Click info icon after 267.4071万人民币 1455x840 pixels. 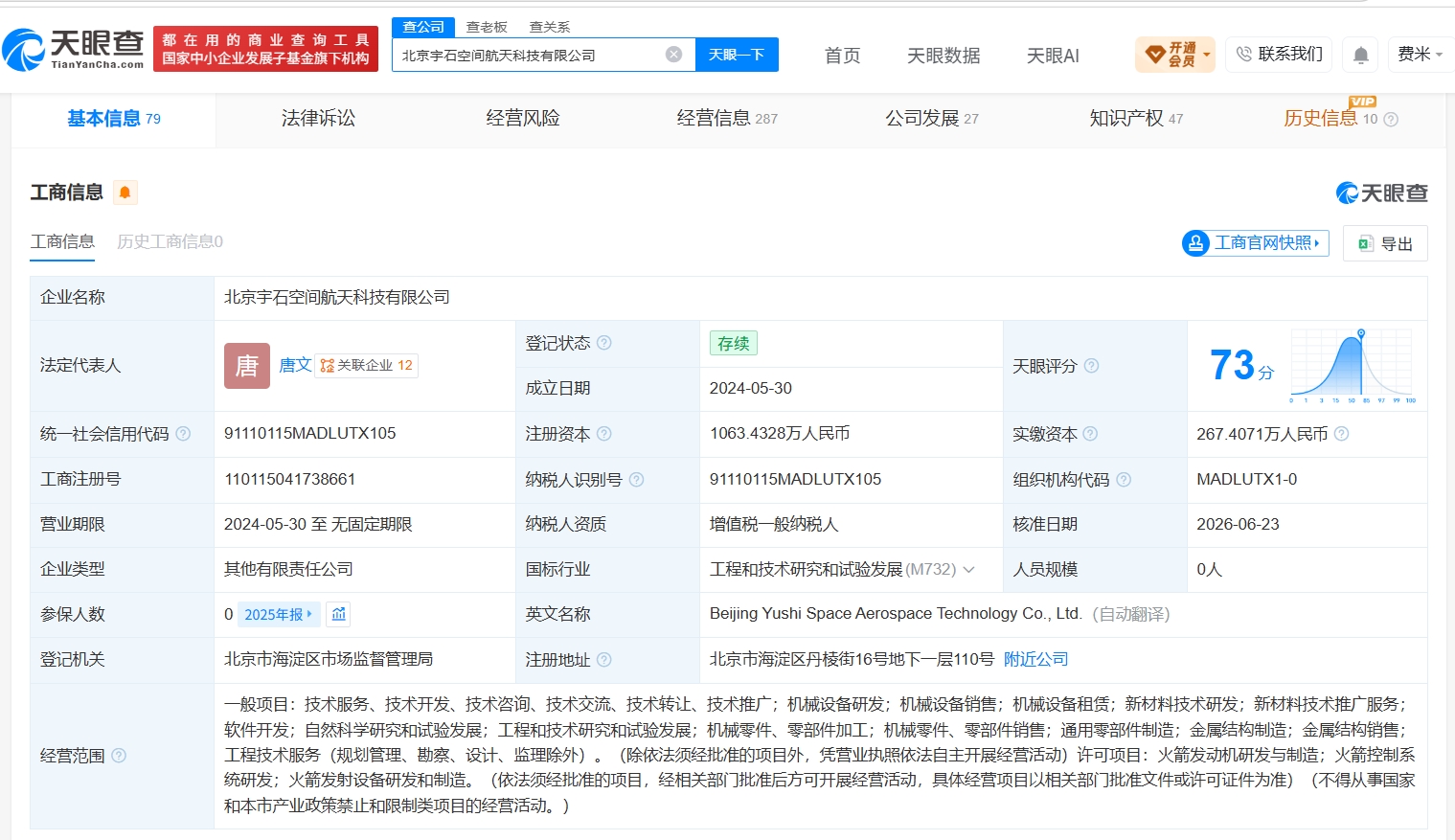(1342, 434)
